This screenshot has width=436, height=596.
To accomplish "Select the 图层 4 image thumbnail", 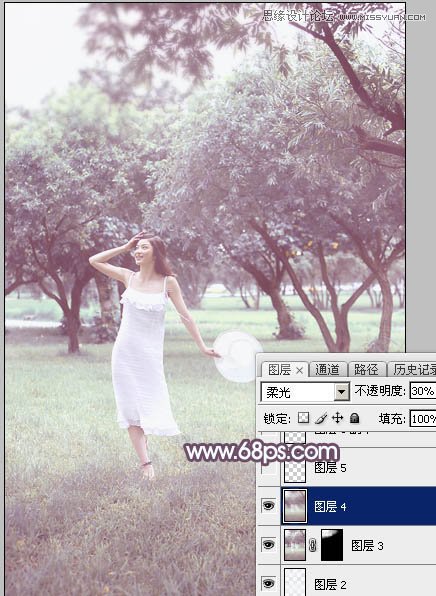I will [295, 506].
